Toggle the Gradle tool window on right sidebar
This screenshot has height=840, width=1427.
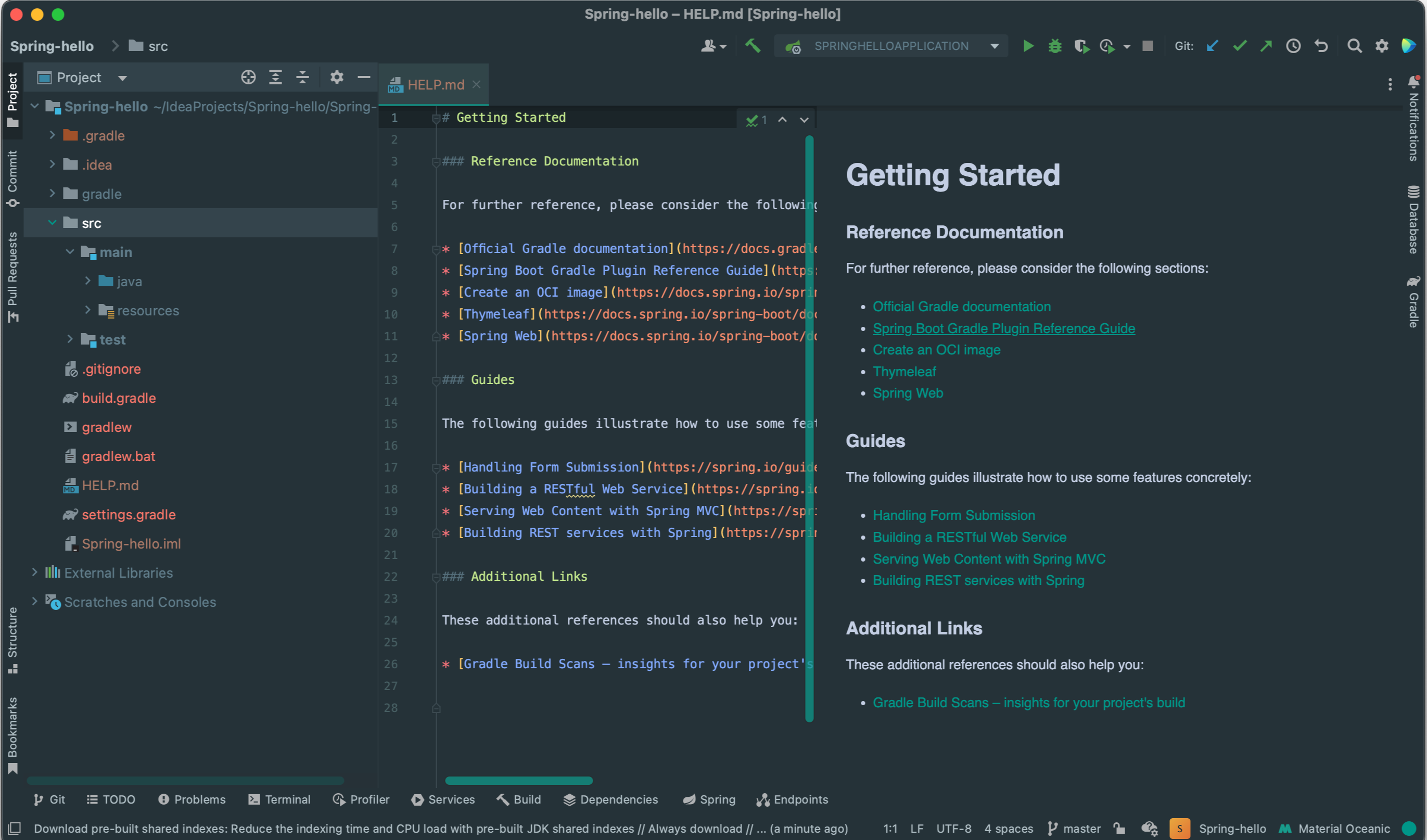(1413, 302)
